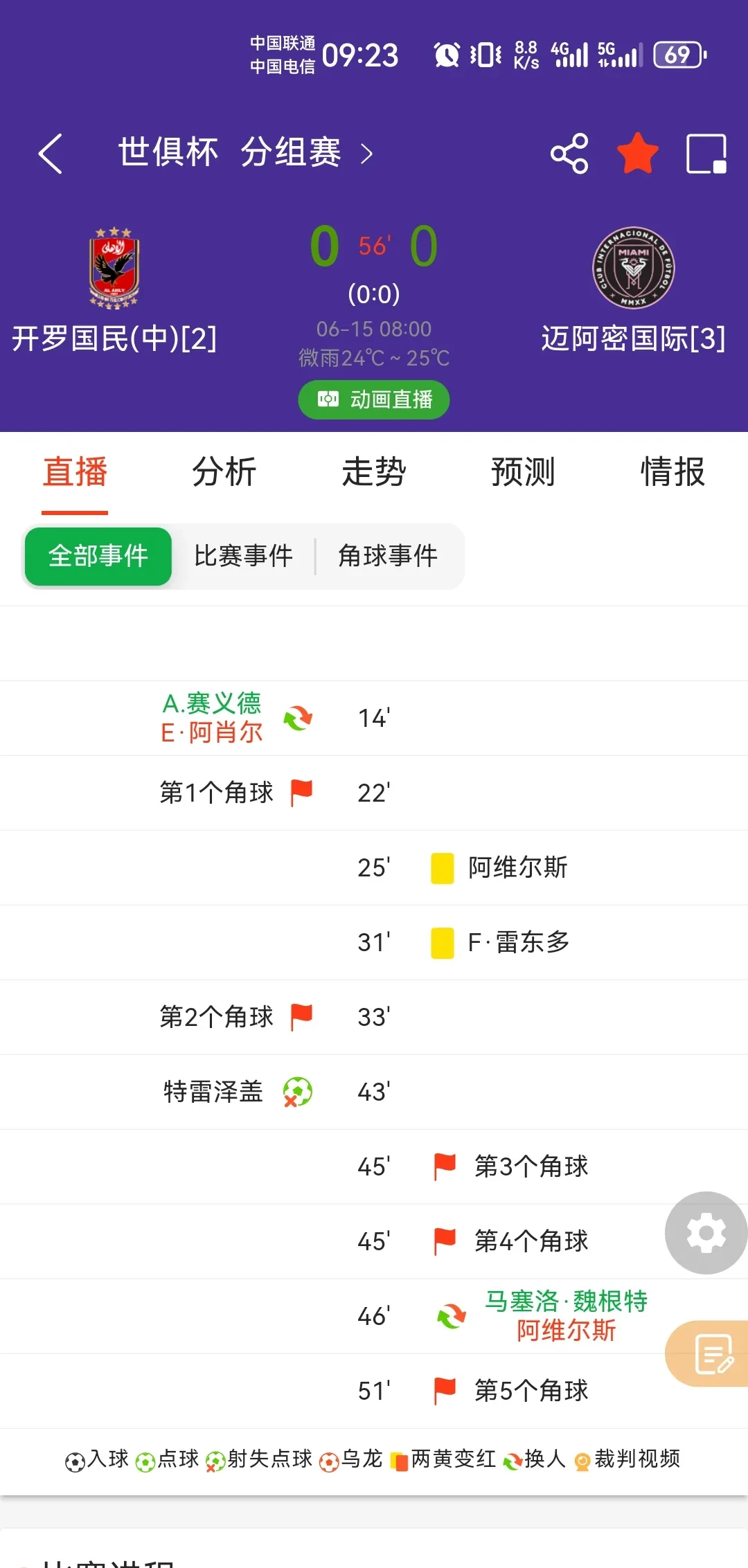Viewport: 748px width, 1568px height.
Task: Tap the share icon
Action: 568,154
